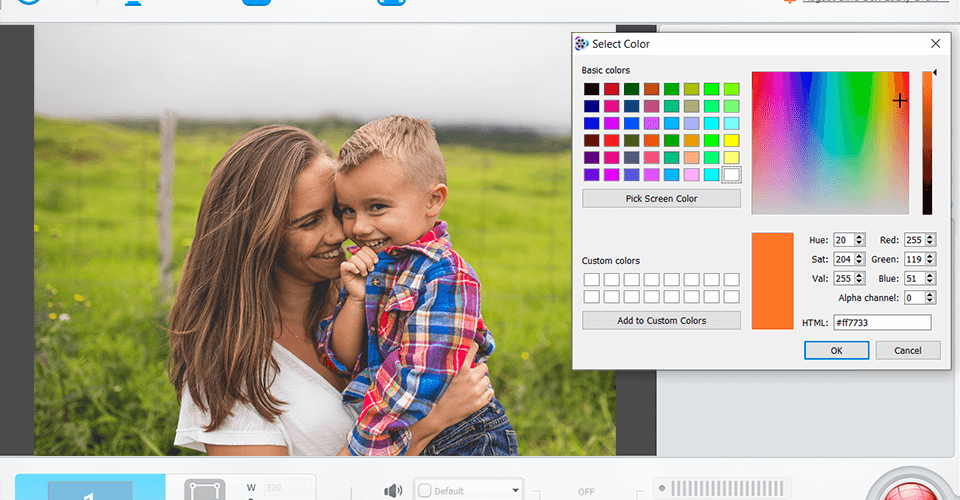Decrease the Alpha channel value

click(930, 300)
